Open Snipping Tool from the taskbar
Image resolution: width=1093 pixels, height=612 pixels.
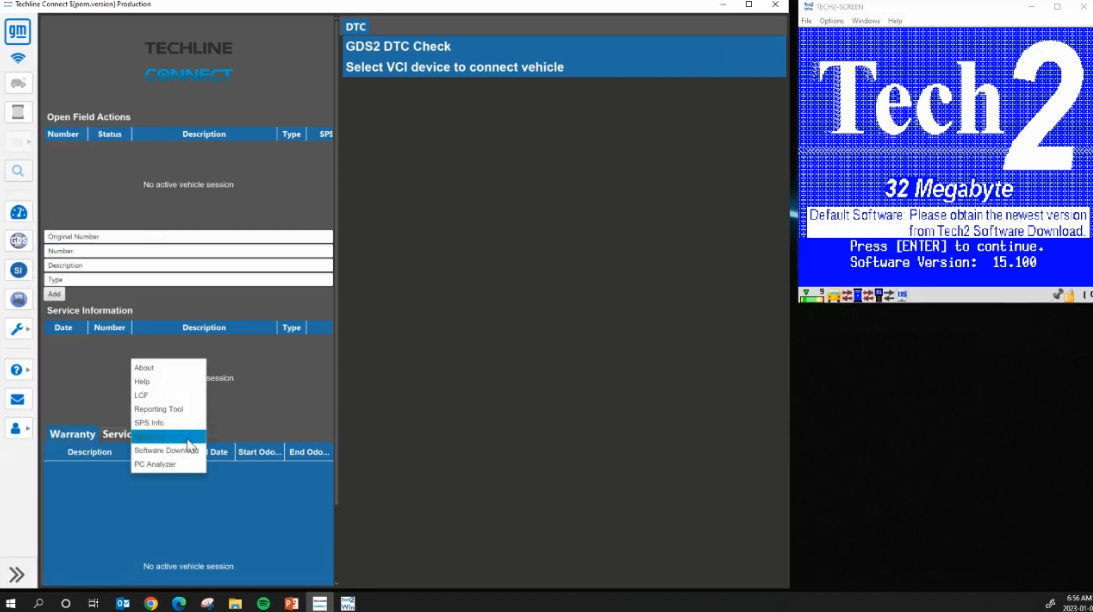tap(207, 604)
